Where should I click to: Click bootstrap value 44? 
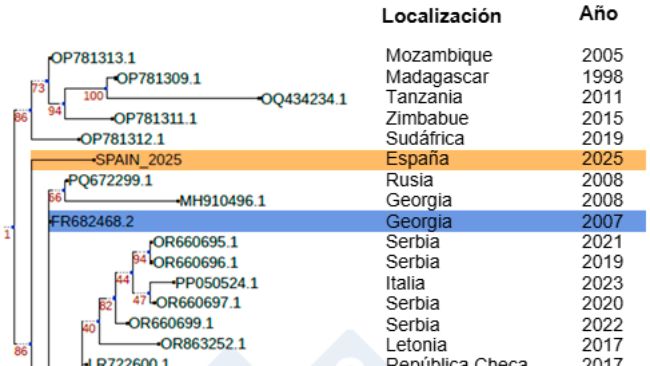(x=122, y=280)
